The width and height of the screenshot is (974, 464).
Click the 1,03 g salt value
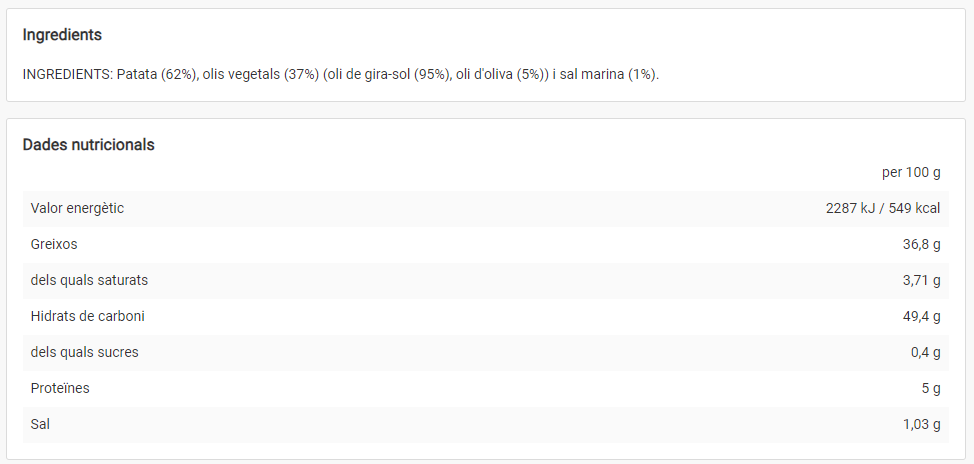(x=921, y=424)
